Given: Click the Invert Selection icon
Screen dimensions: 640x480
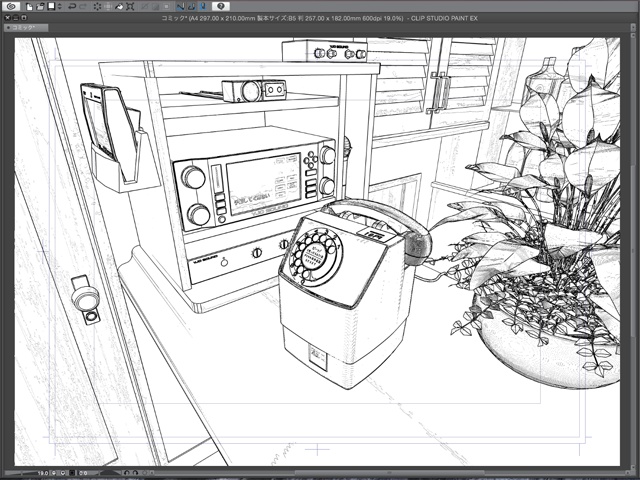Looking at the screenshot, I should coord(156,7).
